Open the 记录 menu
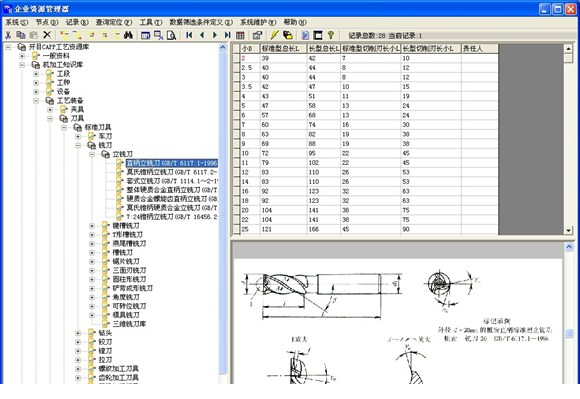The height and width of the screenshot is (399, 580). tap(77, 23)
